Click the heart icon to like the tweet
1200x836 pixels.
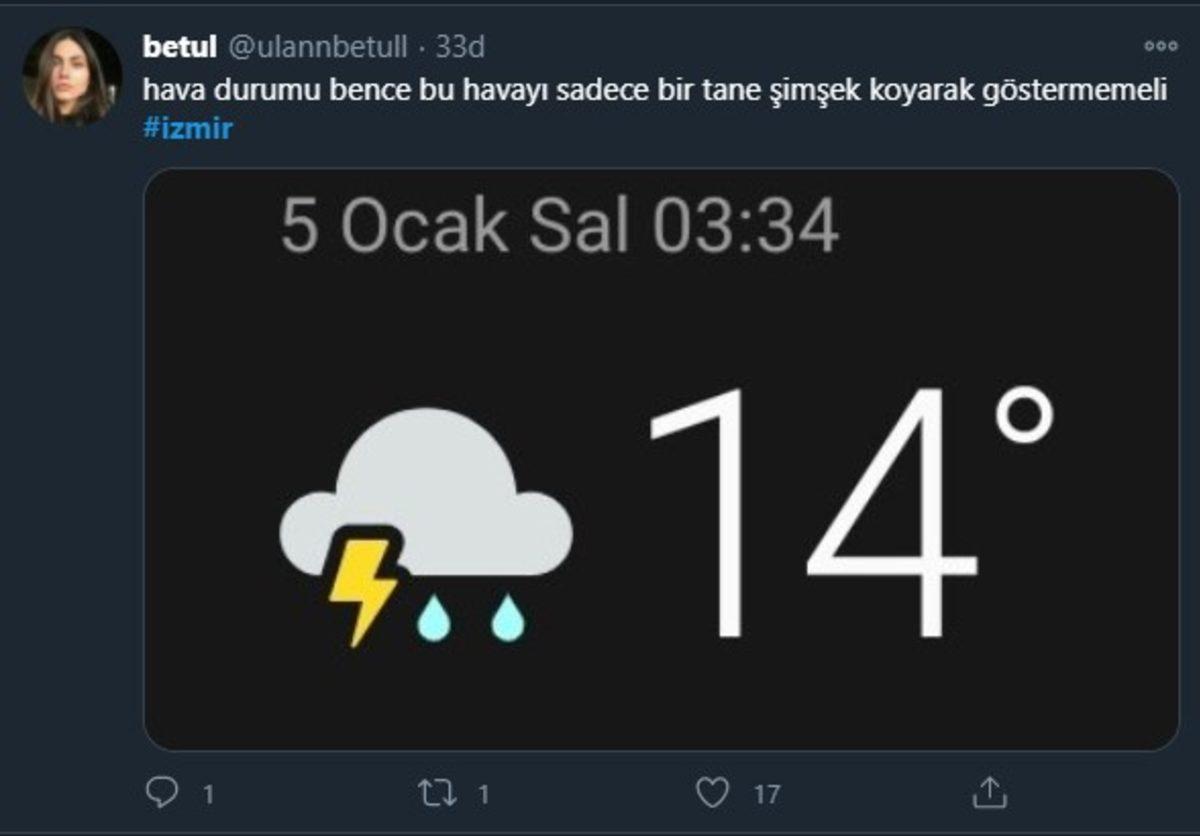coord(714,792)
